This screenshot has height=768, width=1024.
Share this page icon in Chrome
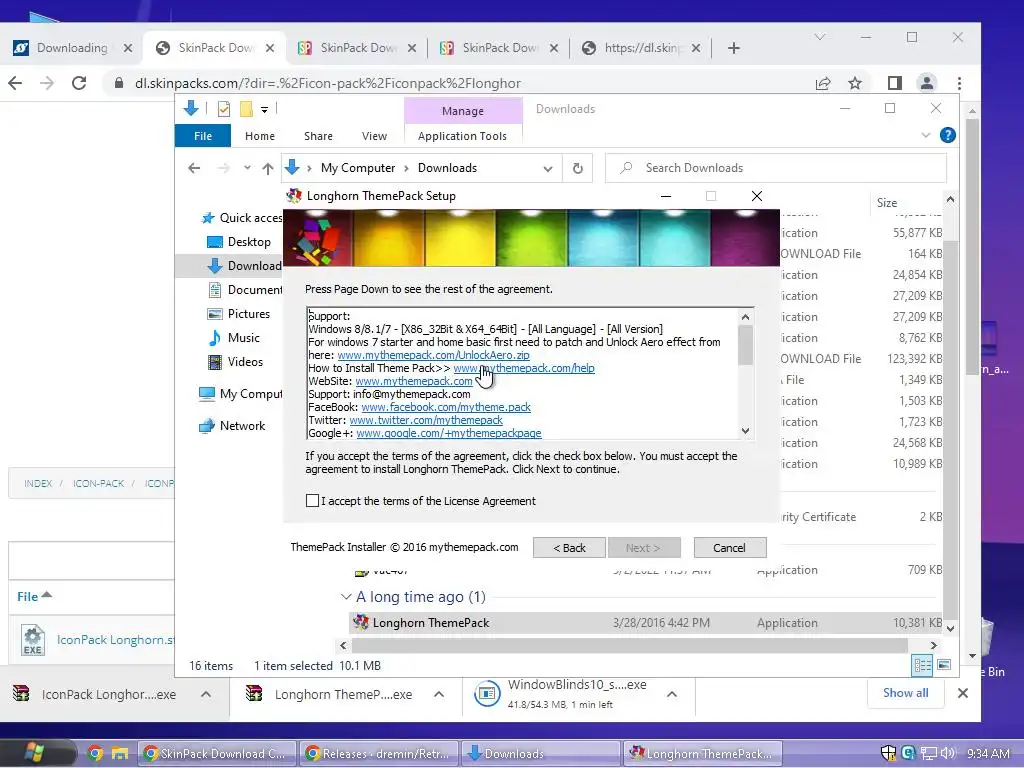pyautogui.click(x=823, y=83)
